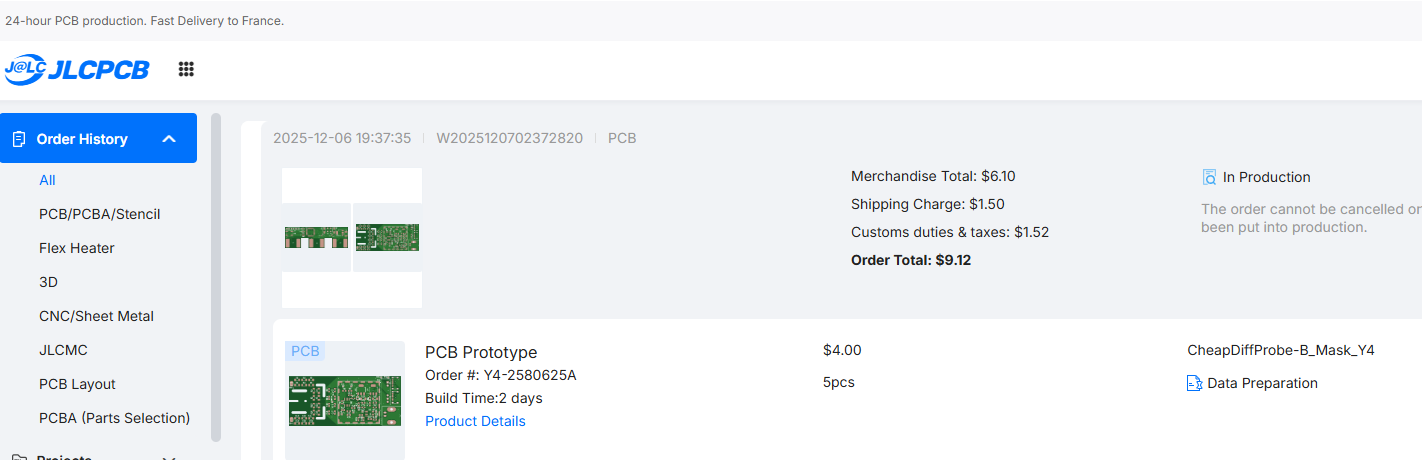Click the JLCPCB logo
Screen dimensions: 1422x460
click(77, 69)
